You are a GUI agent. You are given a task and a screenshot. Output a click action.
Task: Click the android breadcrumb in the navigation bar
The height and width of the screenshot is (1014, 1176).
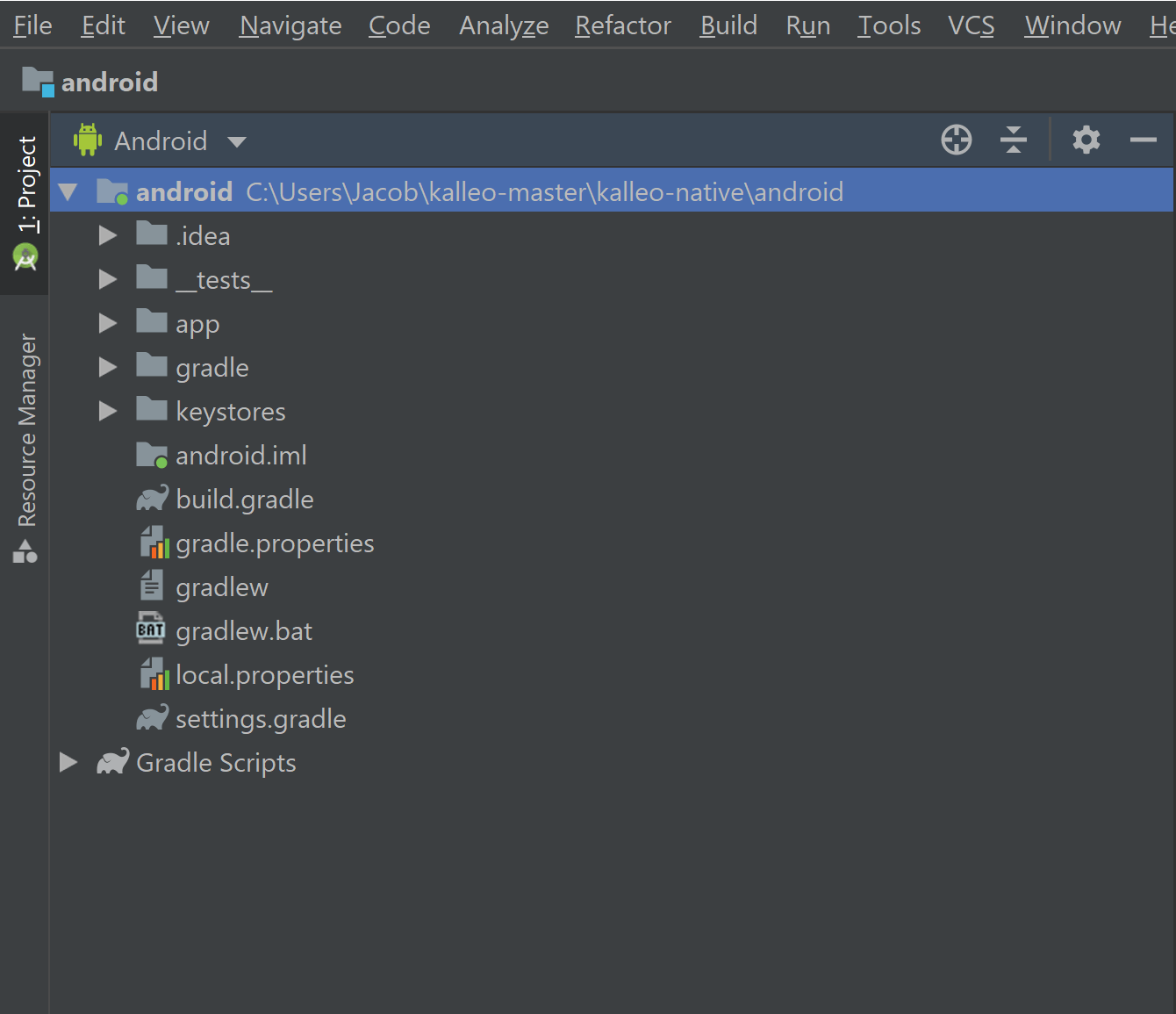click(110, 82)
